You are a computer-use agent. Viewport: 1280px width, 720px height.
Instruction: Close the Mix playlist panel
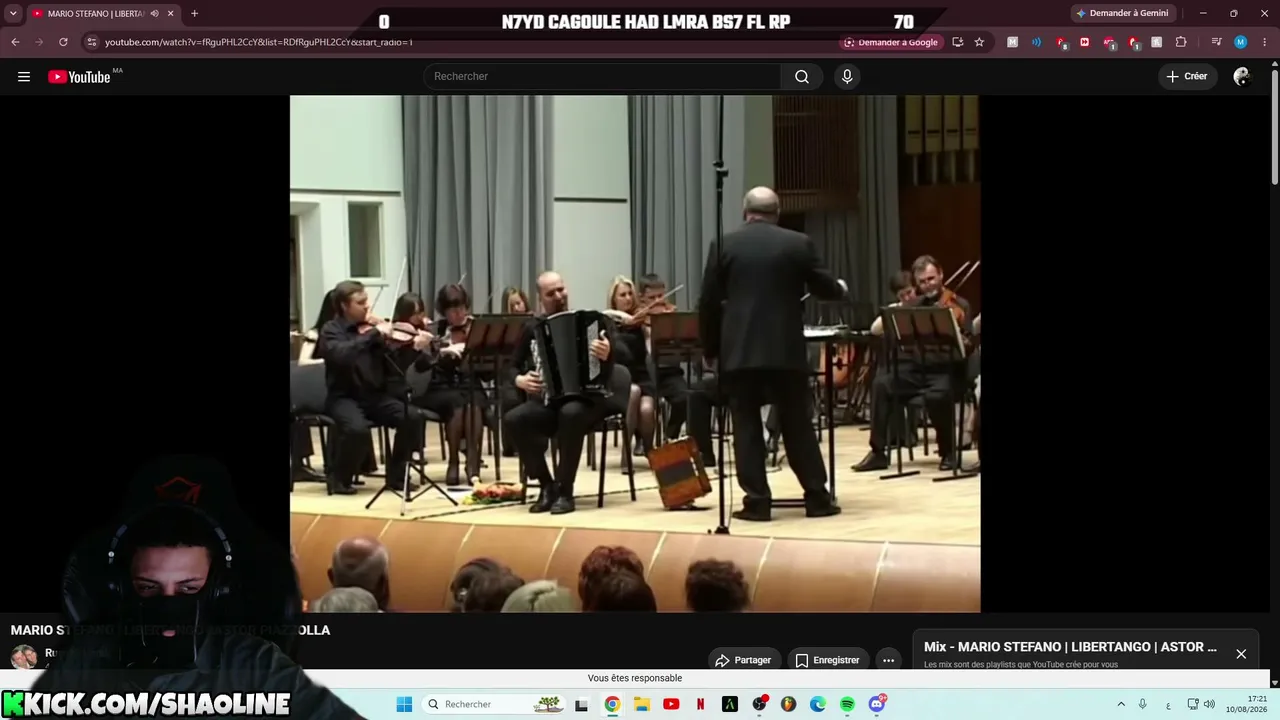point(1241,654)
